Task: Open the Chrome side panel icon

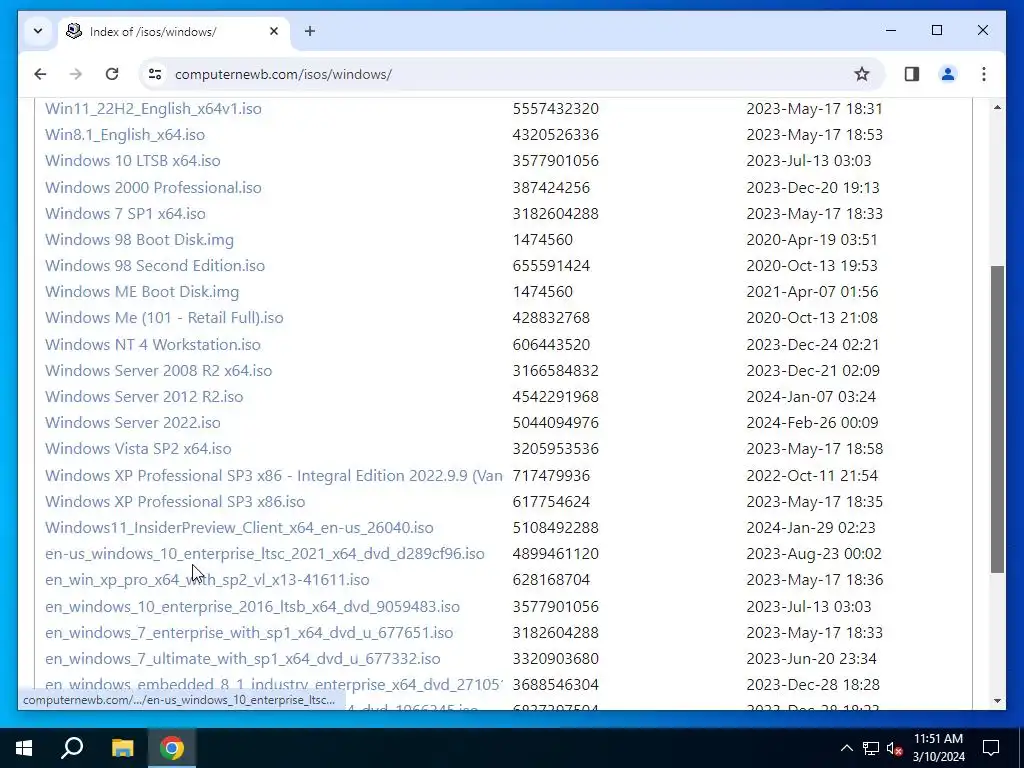Action: point(912,74)
